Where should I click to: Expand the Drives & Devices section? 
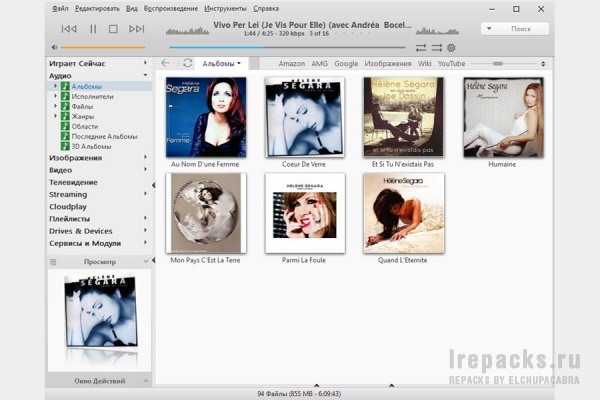click(145, 230)
